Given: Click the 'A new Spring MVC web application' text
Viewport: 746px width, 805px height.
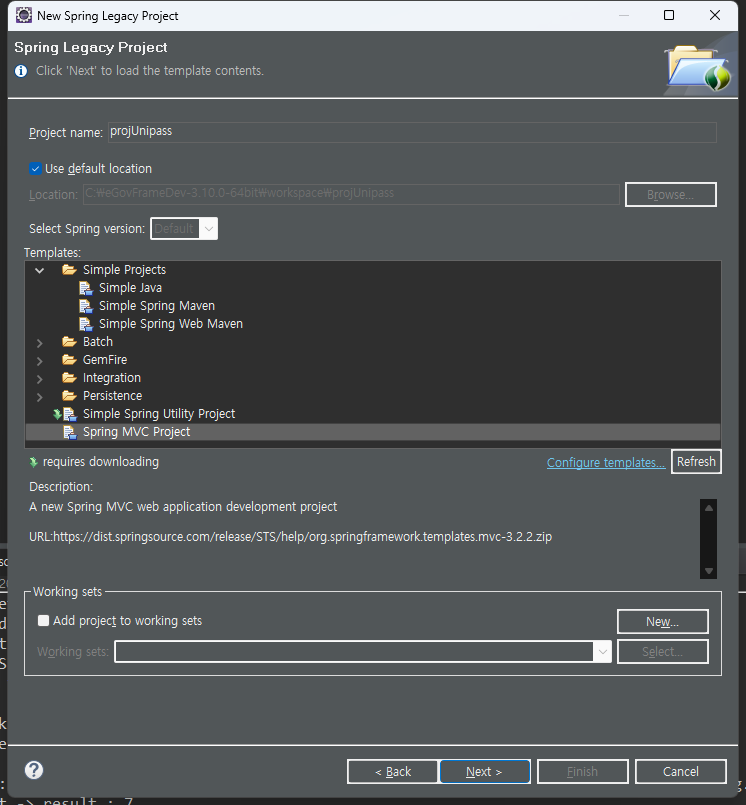Looking at the screenshot, I should [183, 507].
